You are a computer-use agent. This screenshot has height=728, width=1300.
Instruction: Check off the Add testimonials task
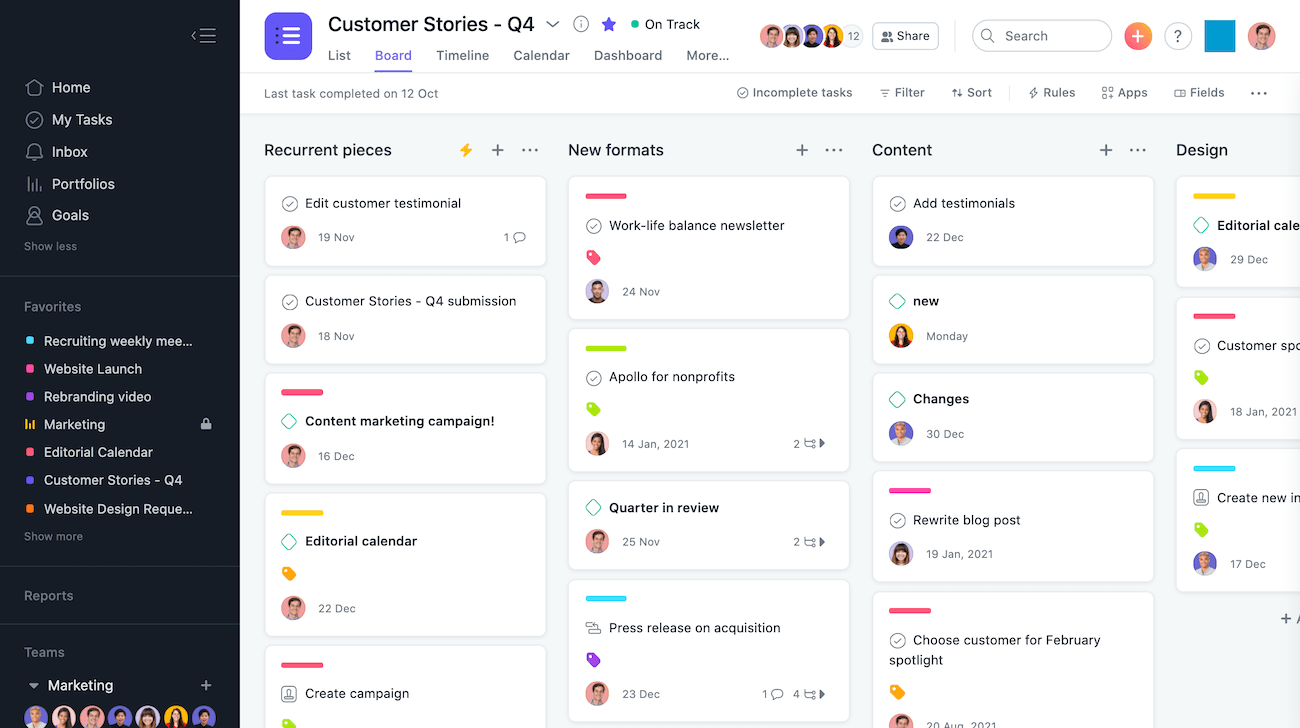[898, 204]
